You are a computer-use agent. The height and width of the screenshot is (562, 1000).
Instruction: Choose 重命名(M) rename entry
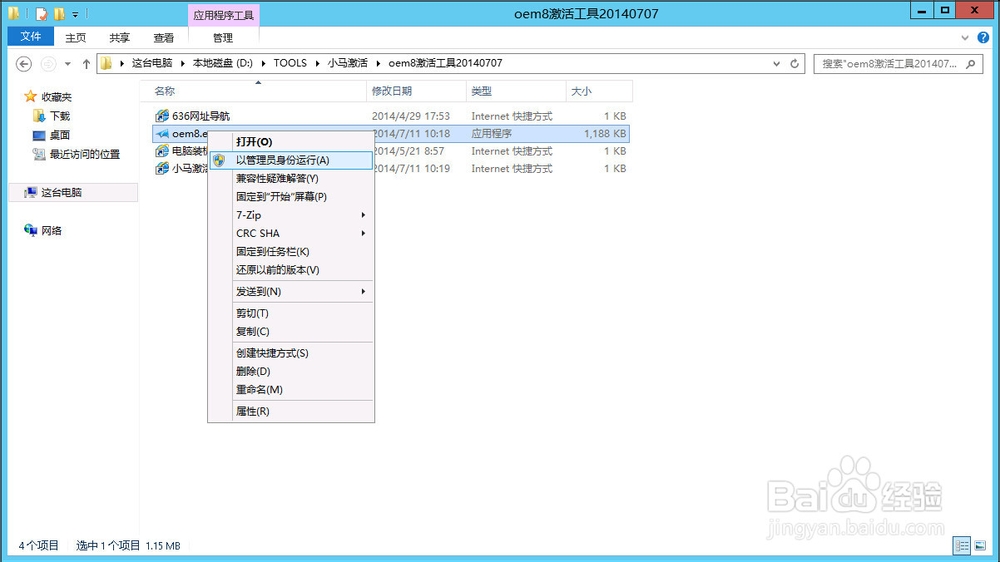click(x=291, y=389)
